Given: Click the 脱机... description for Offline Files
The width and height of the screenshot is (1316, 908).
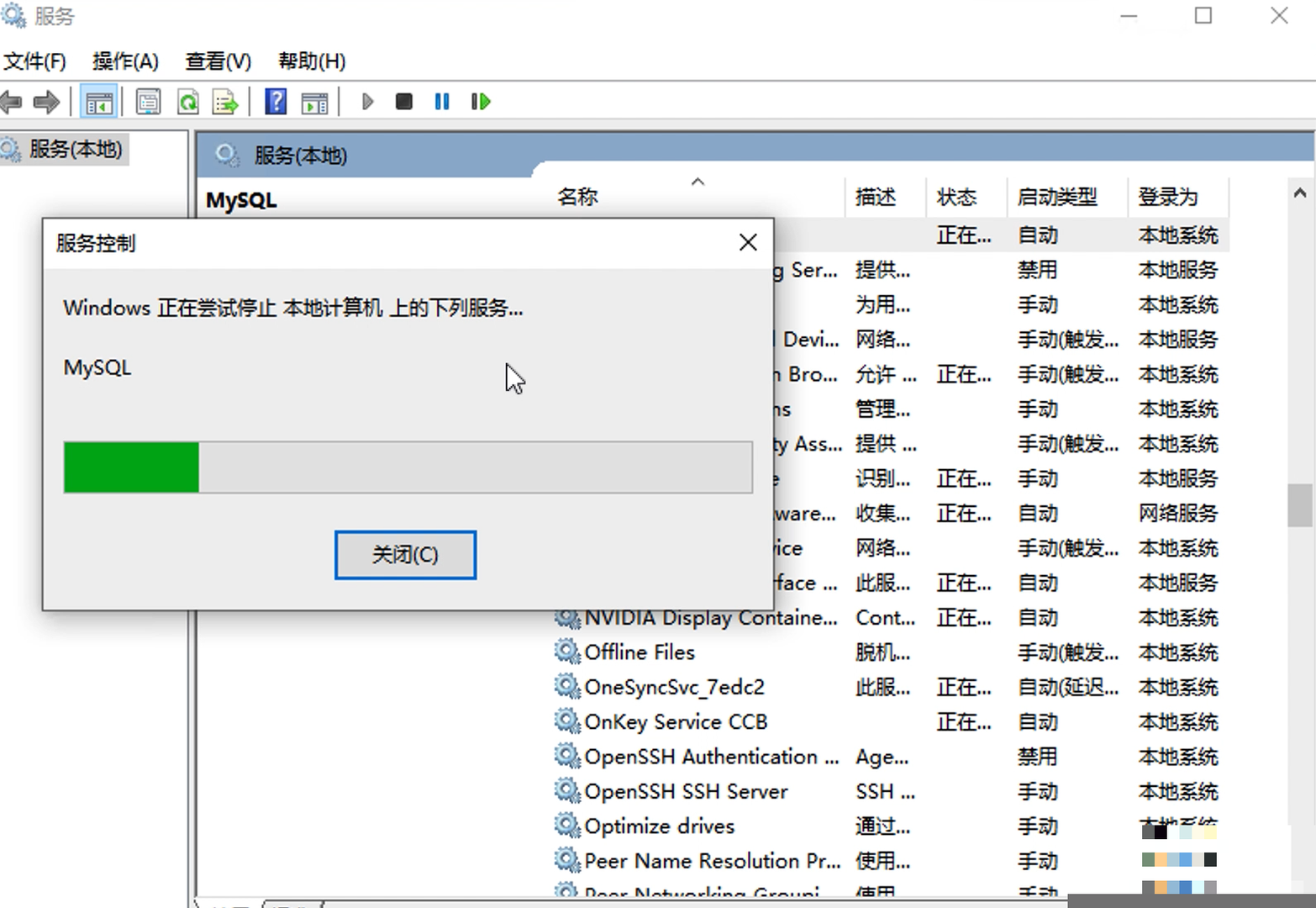Looking at the screenshot, I should pyautogui.click(x=882, y=652).
